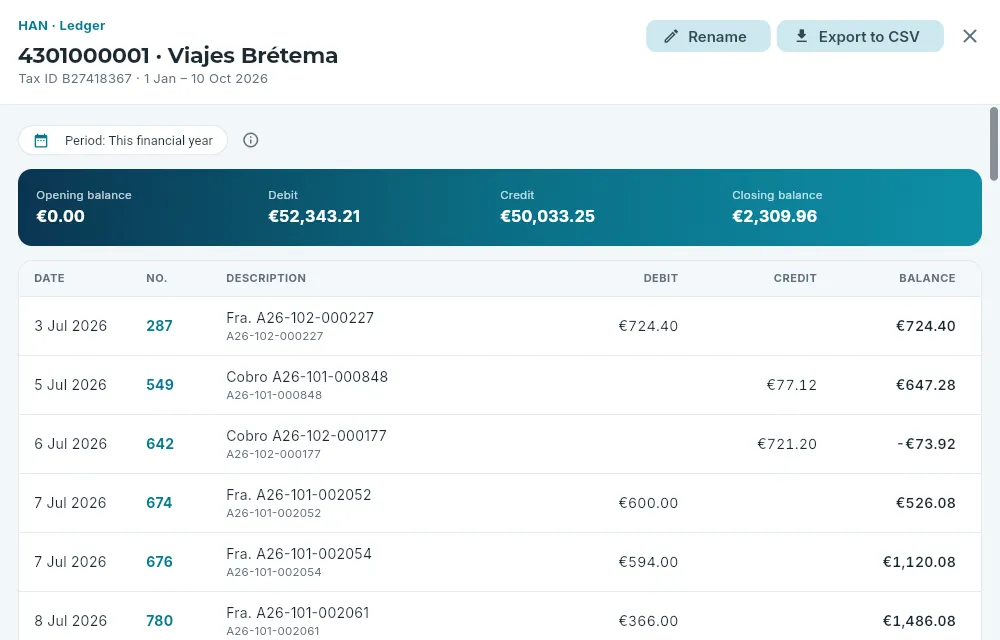Click the €647.28 balance value
This screenshot has width=1000, height=640.
click(925, 385)
